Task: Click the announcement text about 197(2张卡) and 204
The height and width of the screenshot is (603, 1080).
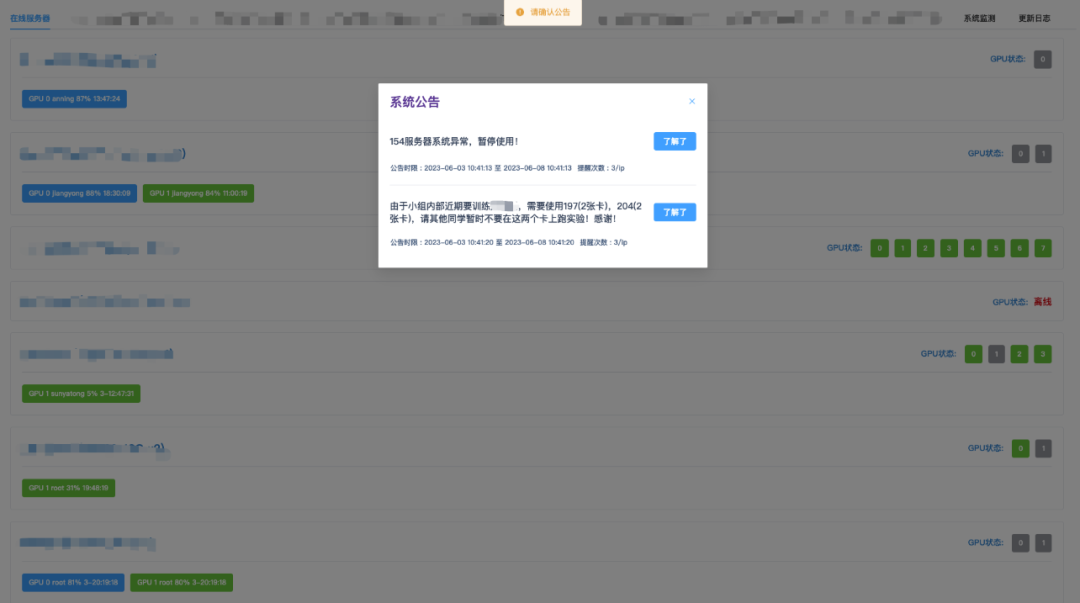Action: [516, 212]
